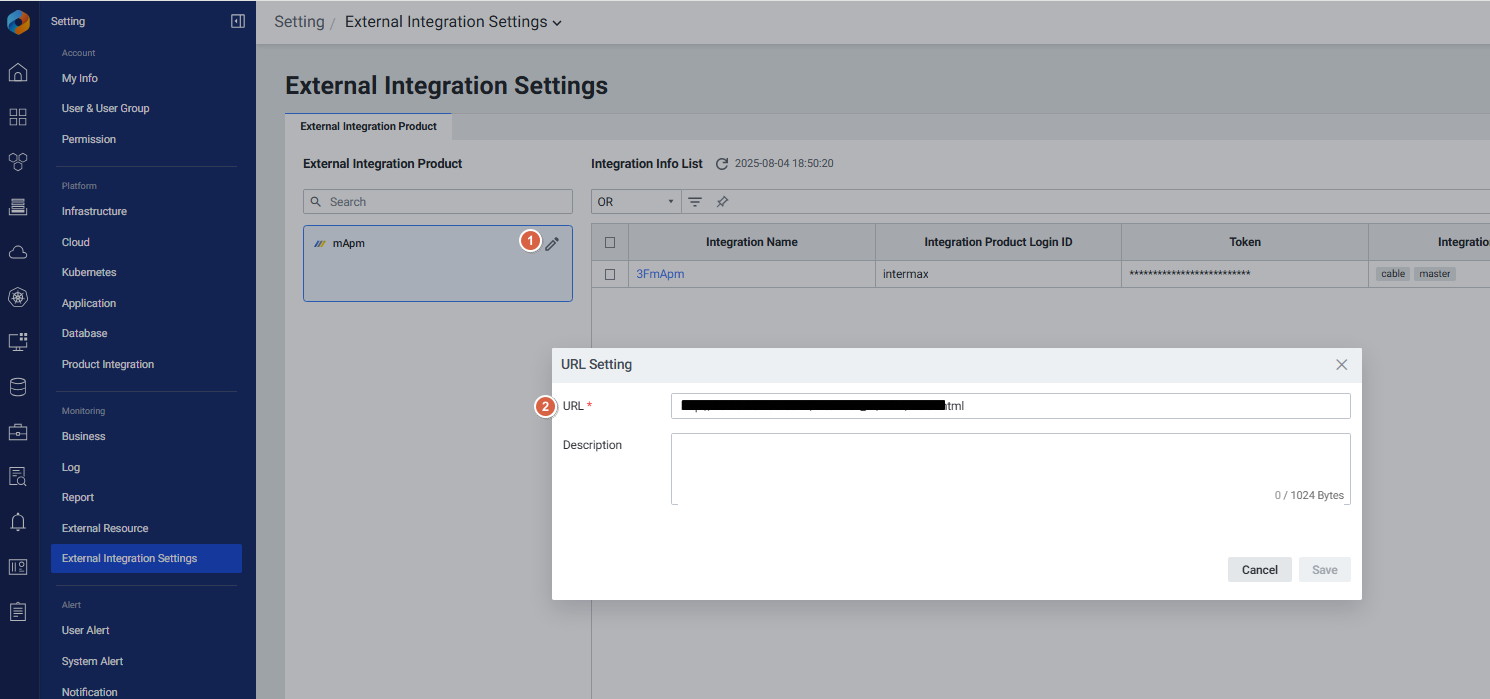The width and height of the screenshot is (1490, 699).
Task: Switch to External Integration Product tab
Action: click(x=368, y=127)
